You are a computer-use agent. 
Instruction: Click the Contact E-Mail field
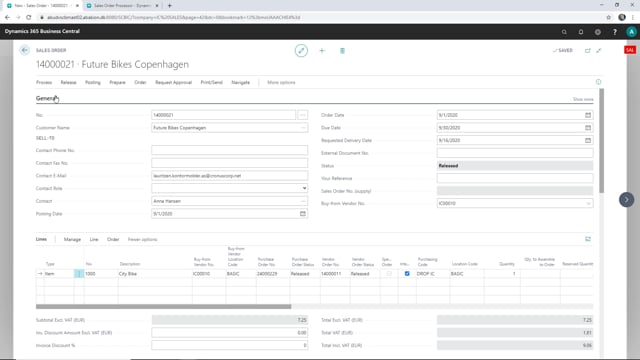coord(229,176)
